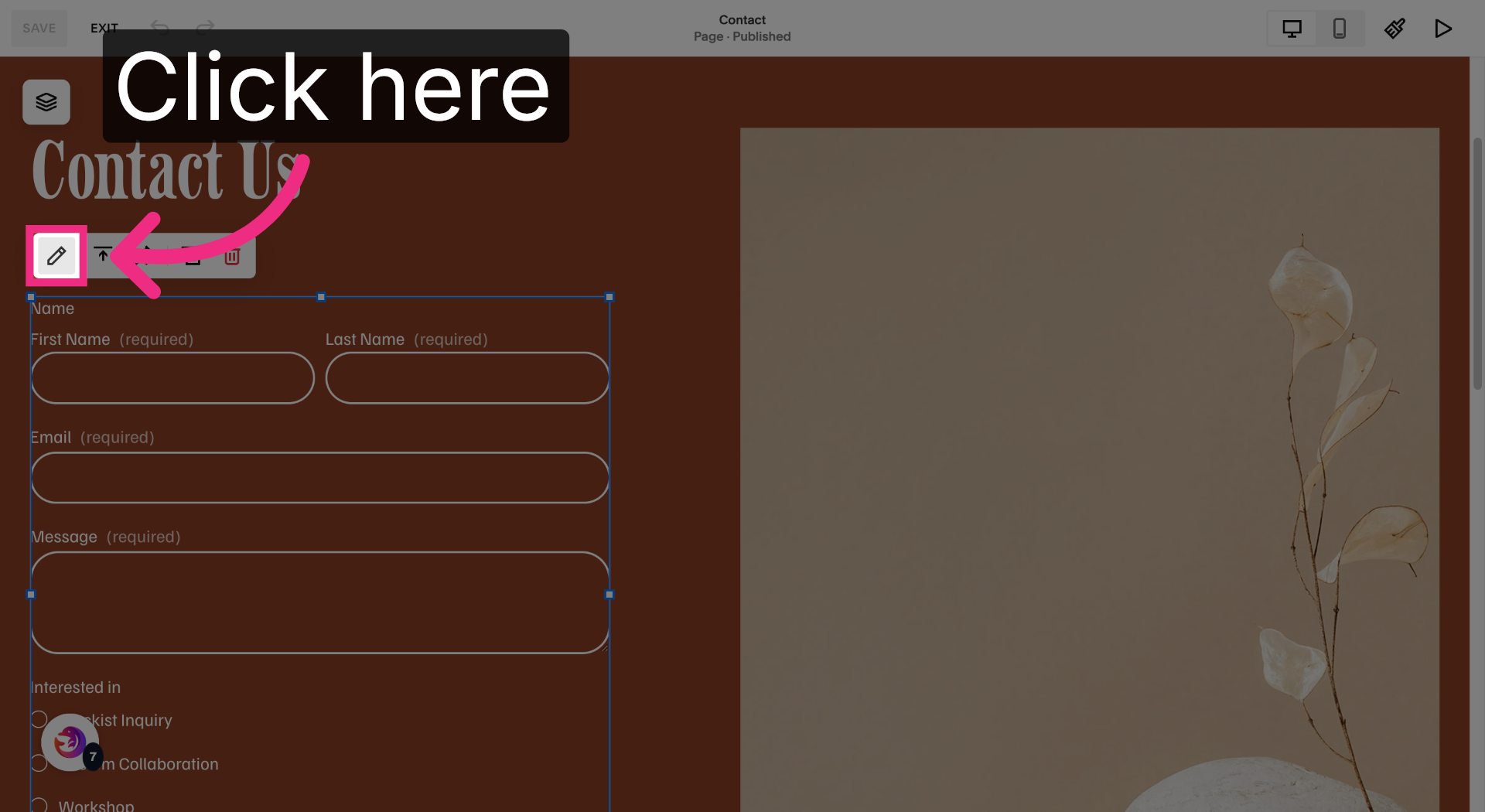Click the "Message (required)" label
1485x812 pixels.
tap(106, 537)
